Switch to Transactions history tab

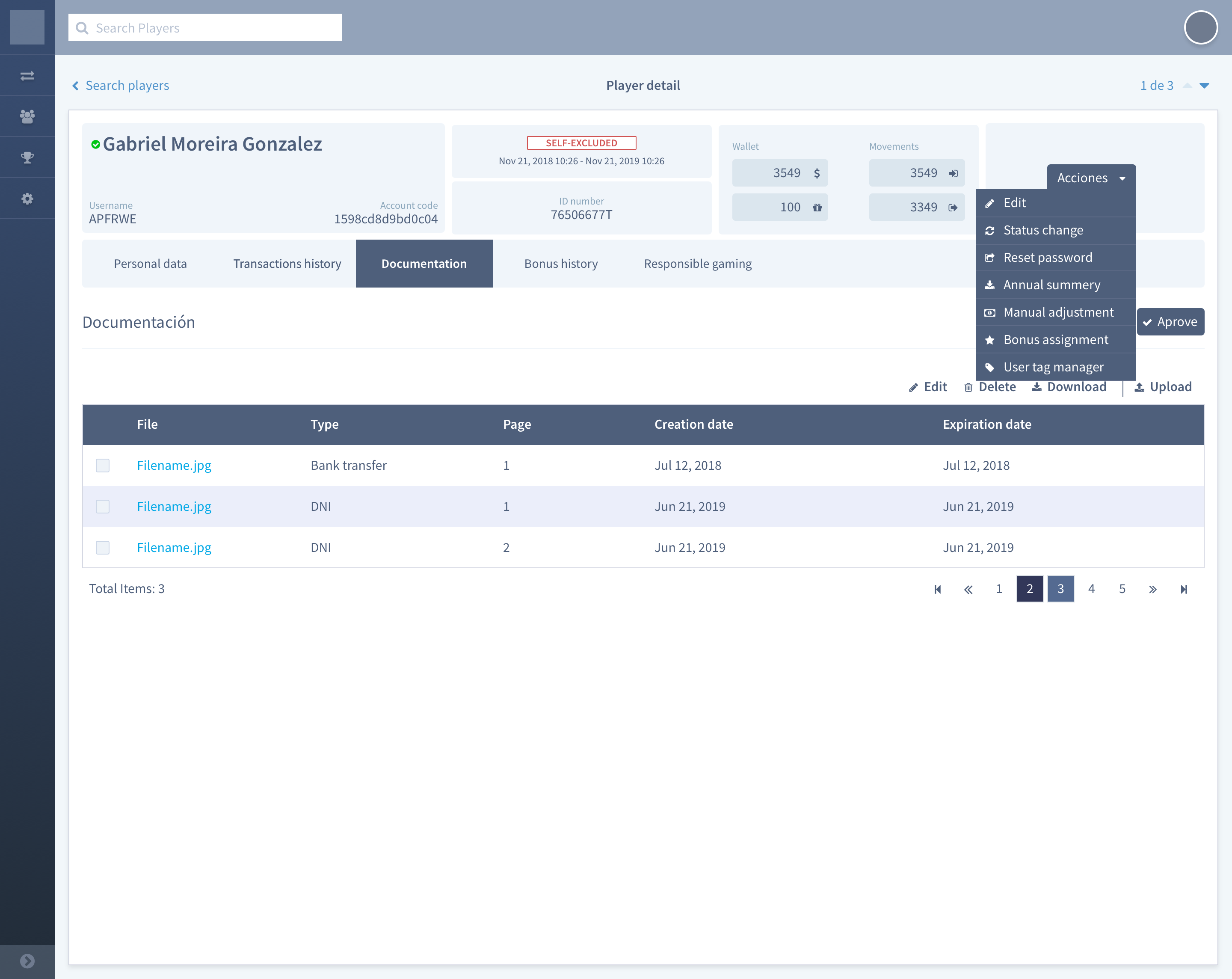coord(287,264)
